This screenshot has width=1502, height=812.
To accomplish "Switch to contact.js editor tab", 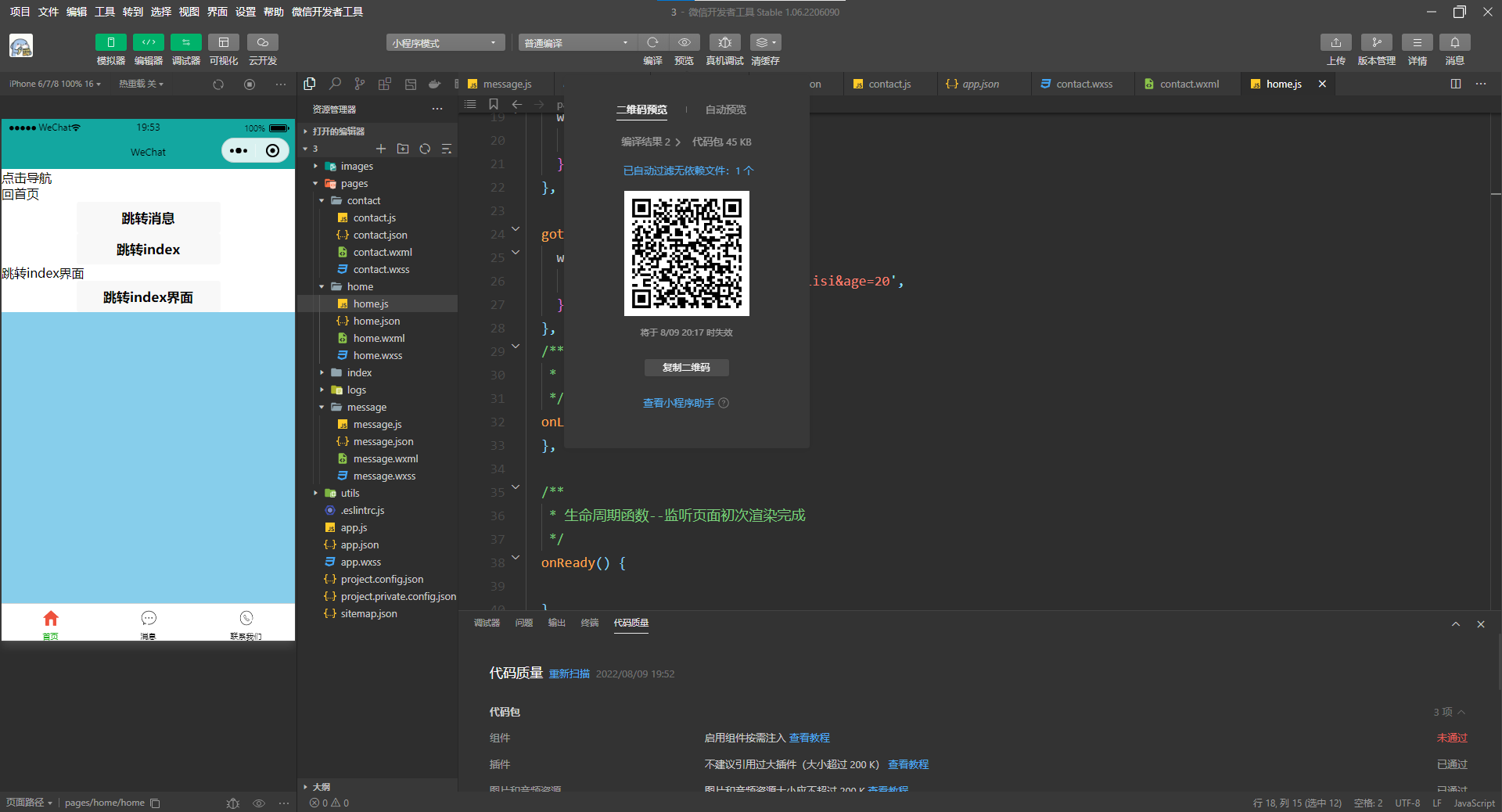I will click(889, 84).
